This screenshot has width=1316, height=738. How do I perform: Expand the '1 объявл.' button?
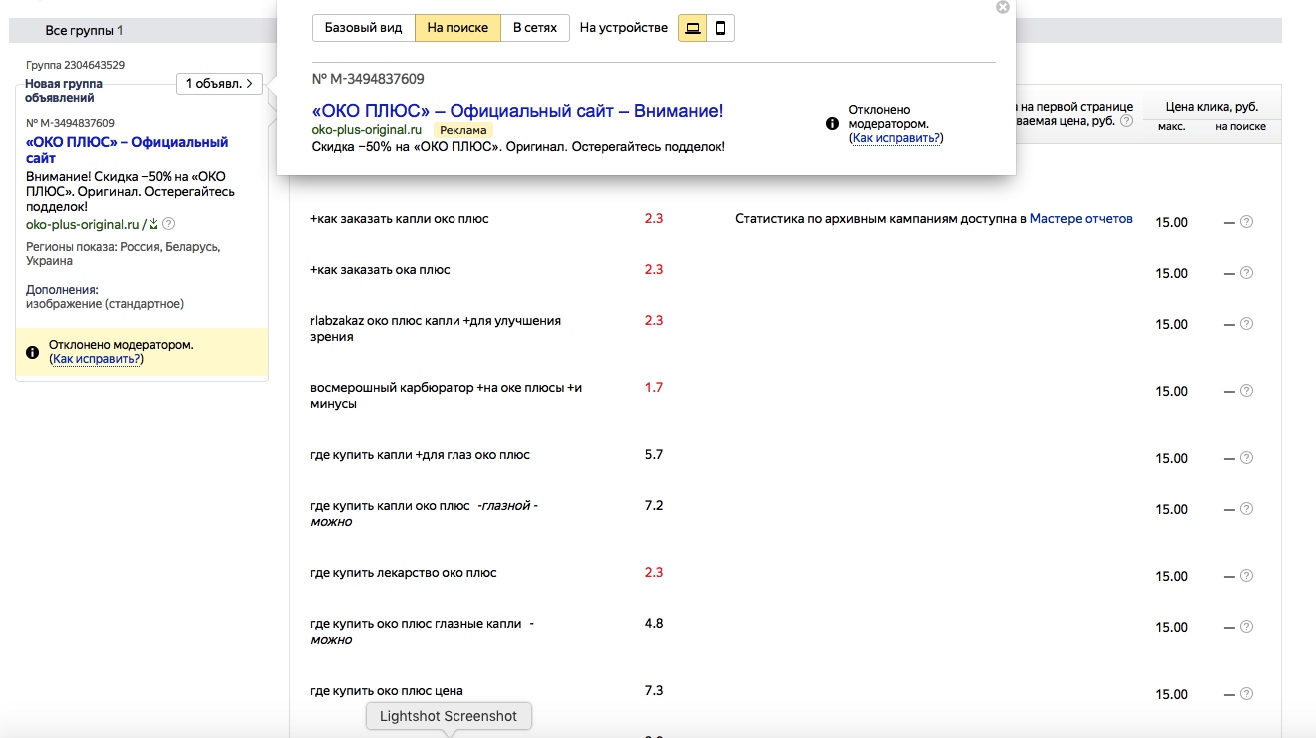219,84
